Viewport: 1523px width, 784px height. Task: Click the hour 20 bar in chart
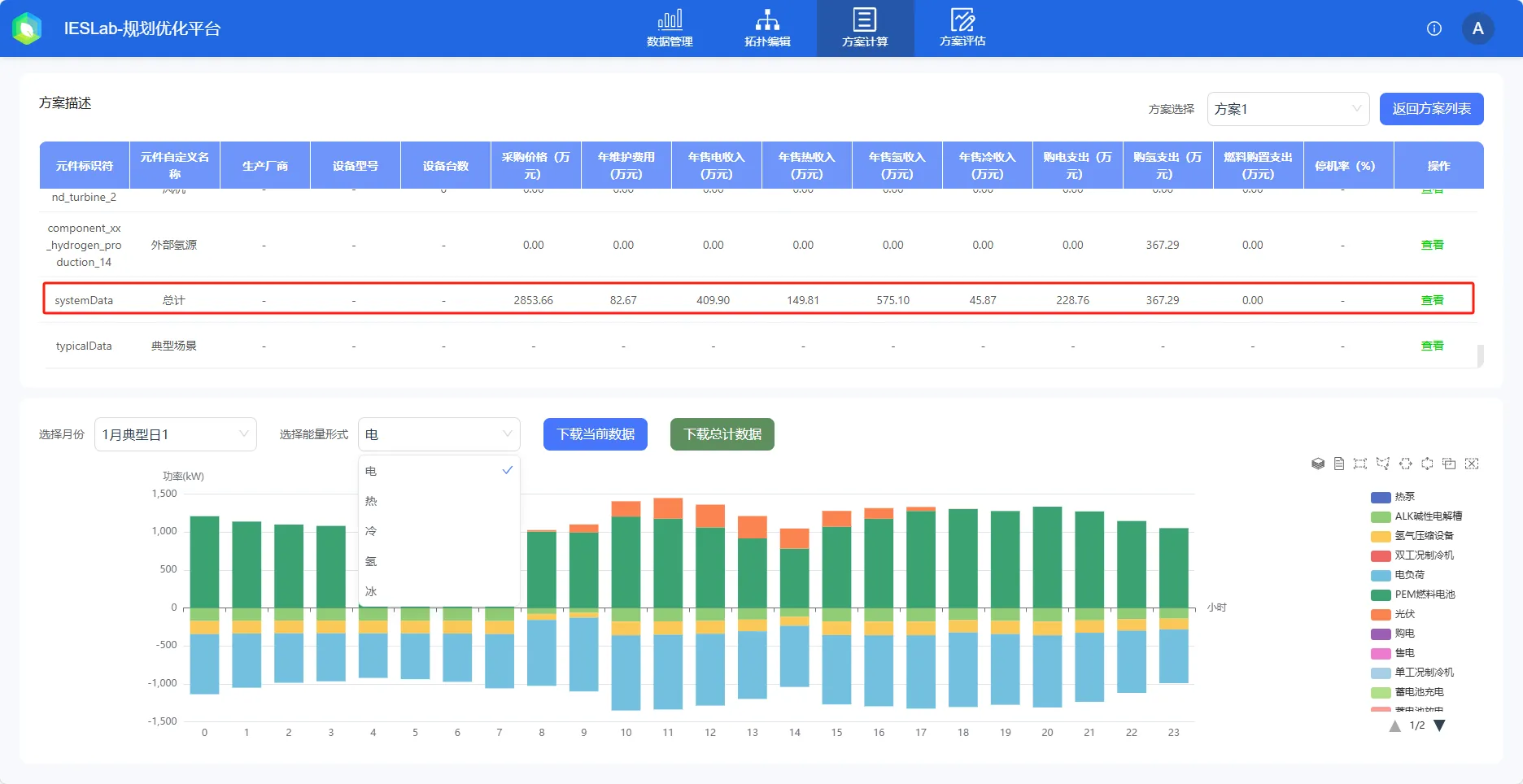1047,607
